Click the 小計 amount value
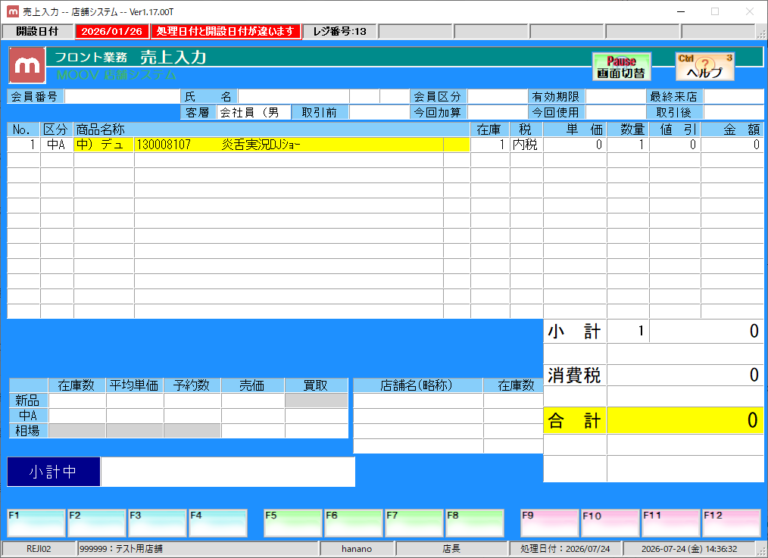The image size is (768, 558). pyautogui.click(x=706, y=331)
